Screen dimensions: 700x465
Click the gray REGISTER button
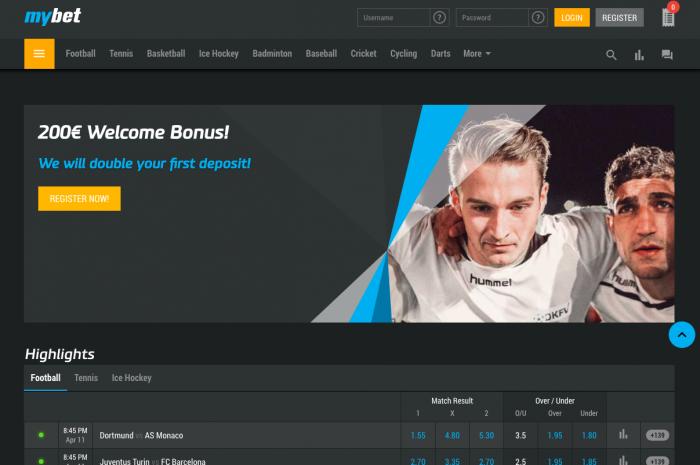coord(619,18)
